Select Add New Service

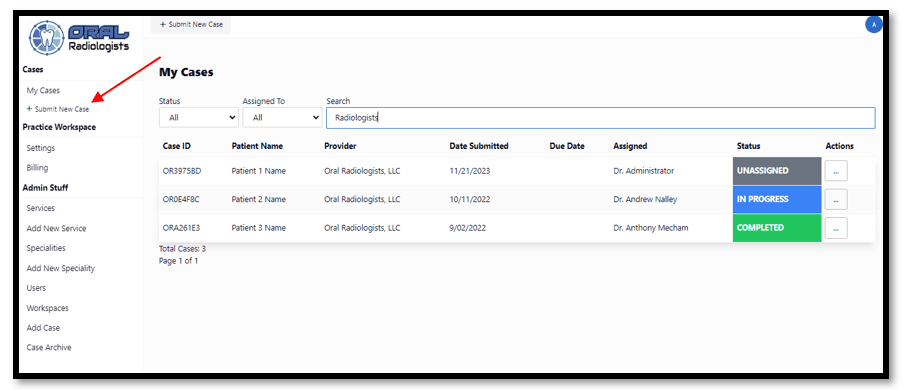[57, 228]
